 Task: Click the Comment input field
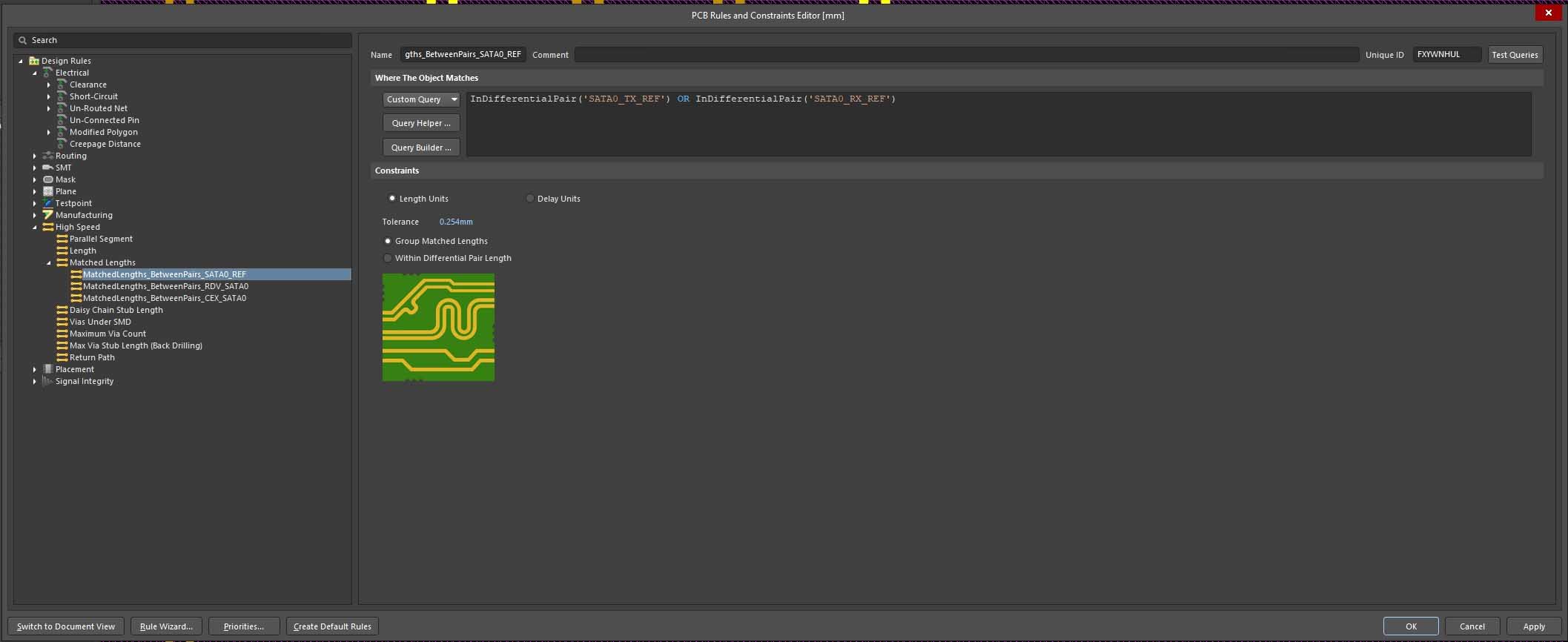965,55
